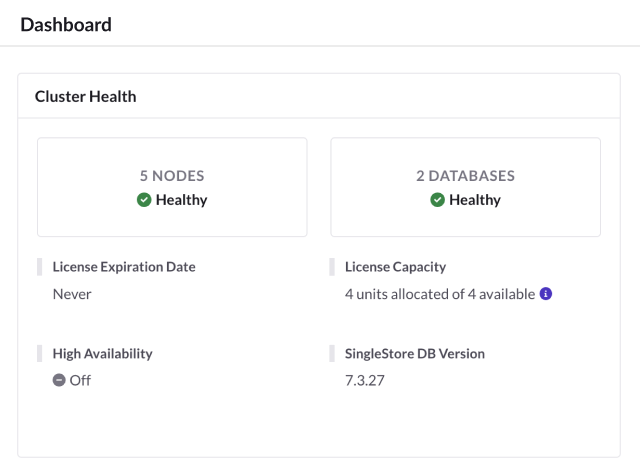Click the High Availability label
640x476 pixels.
[102, 354]
